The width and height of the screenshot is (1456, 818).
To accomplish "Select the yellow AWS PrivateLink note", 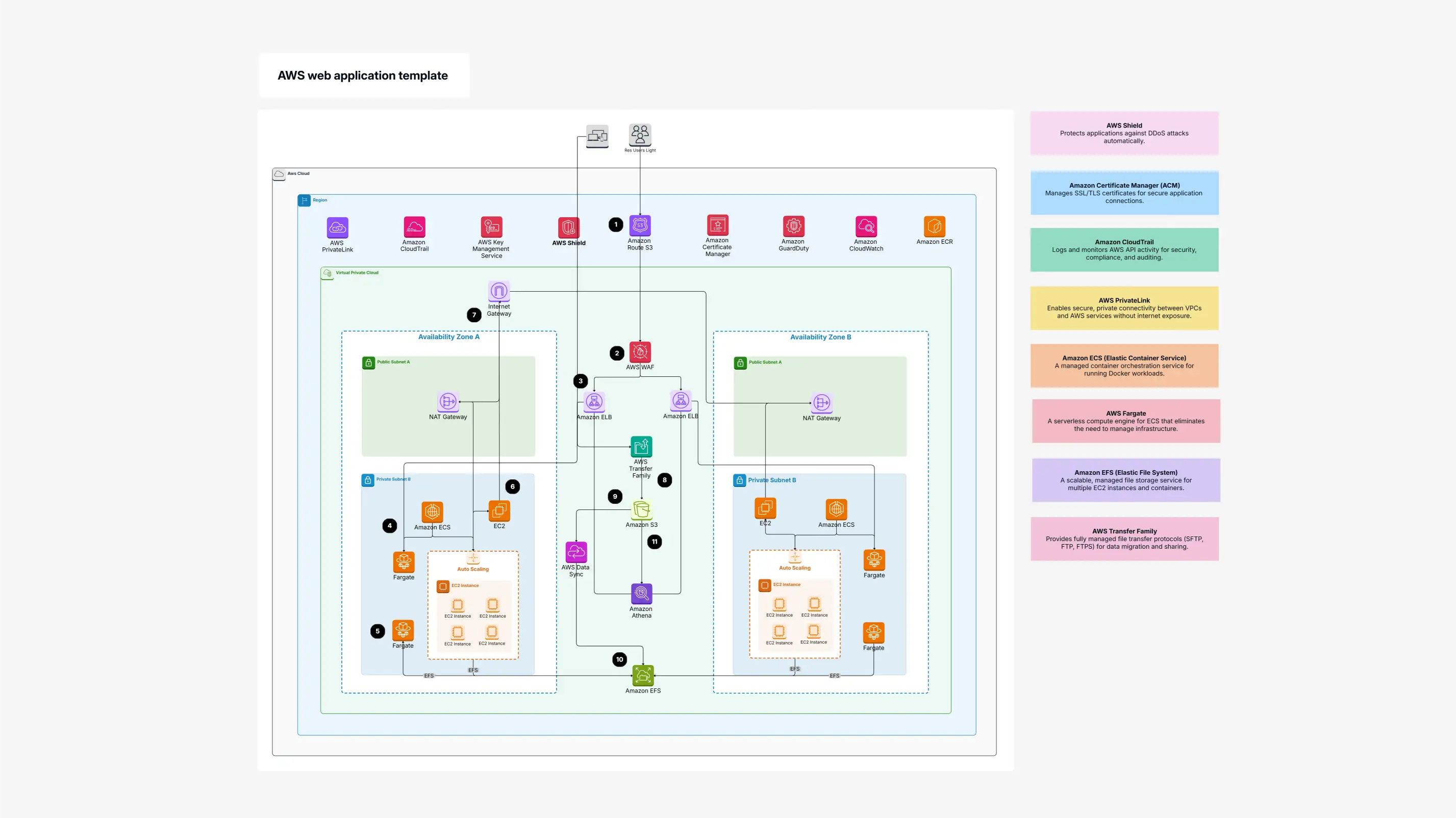I will click(x=1124, y=309).
